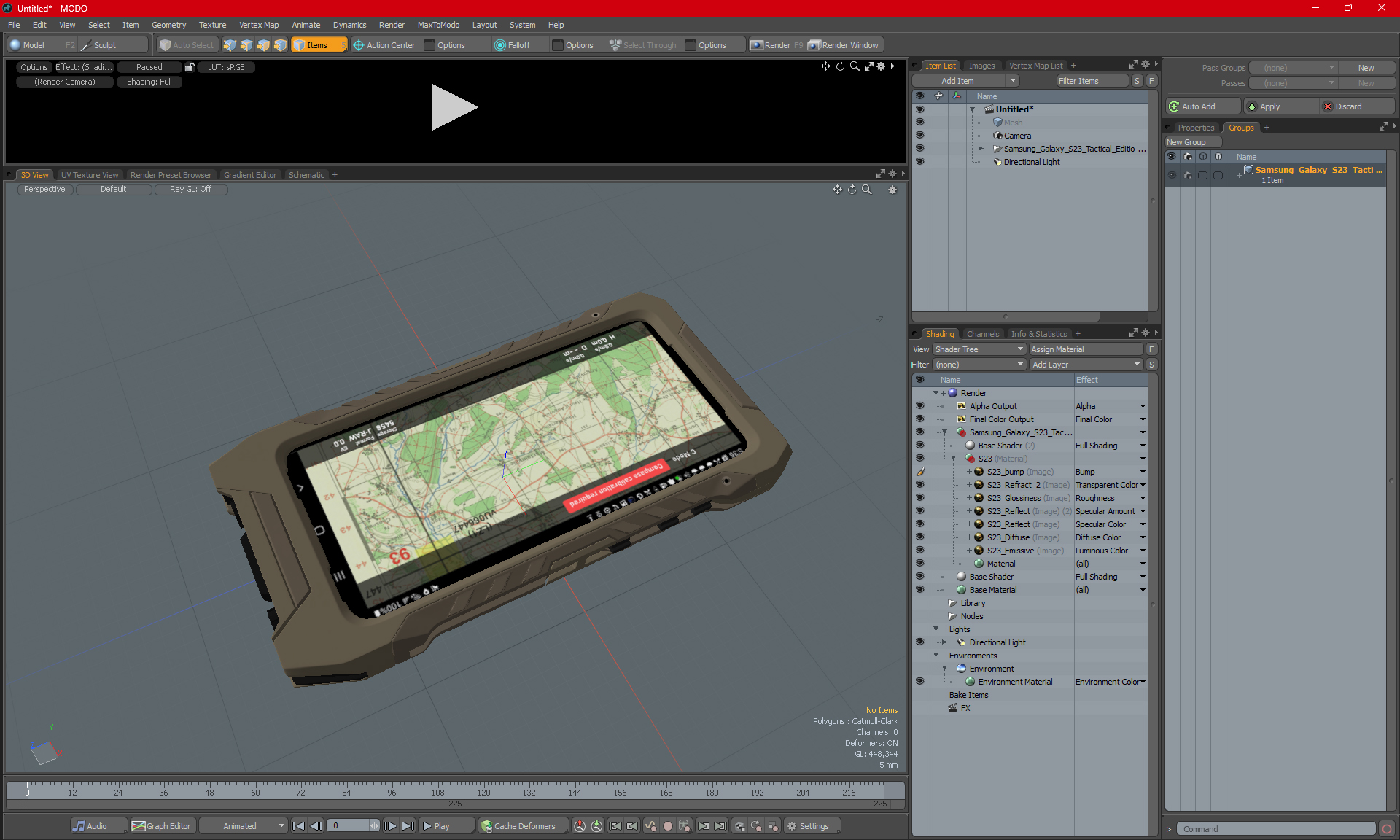Activate the Items selection mode
Viewport: 1400px width, 840px height.
(319, 45)
